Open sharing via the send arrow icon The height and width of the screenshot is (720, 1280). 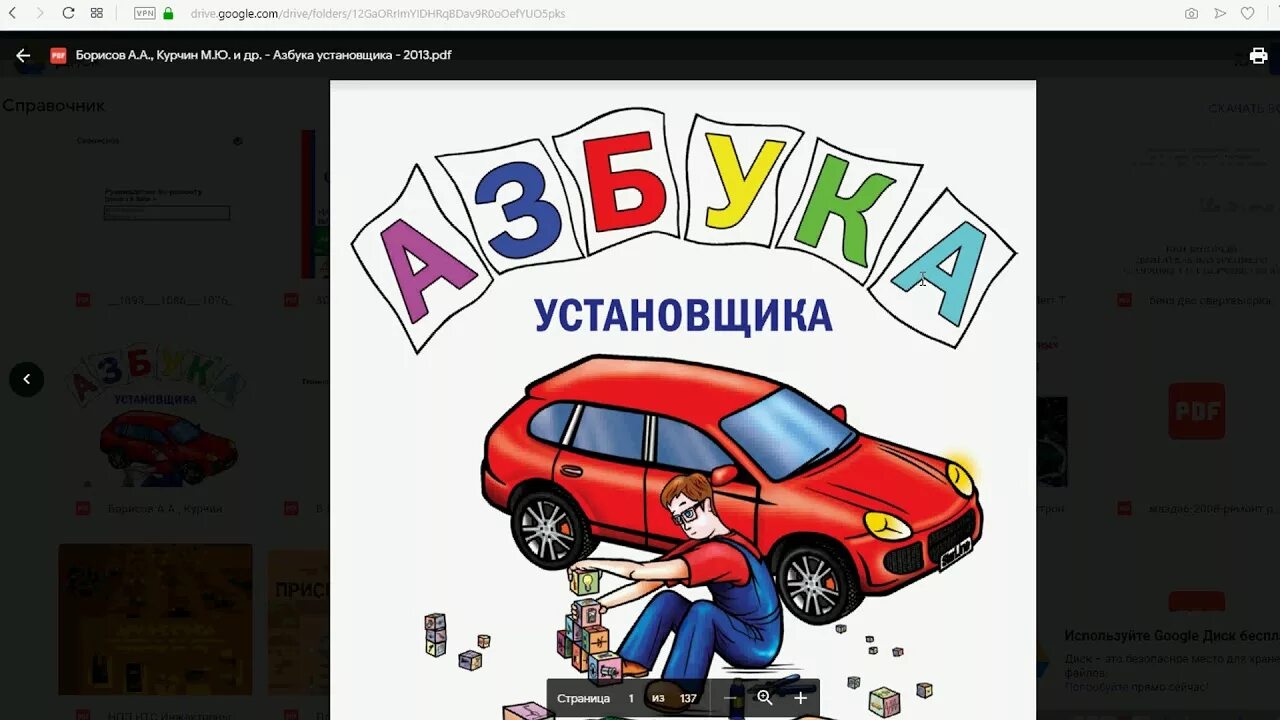[x=1219, y=14]
